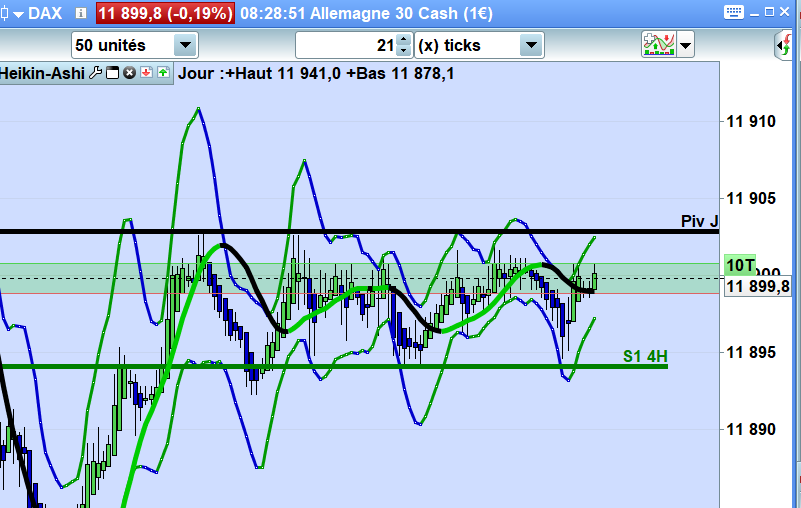Click the current price tag 11 899,8 on the axis

click(x=758, y=286)
